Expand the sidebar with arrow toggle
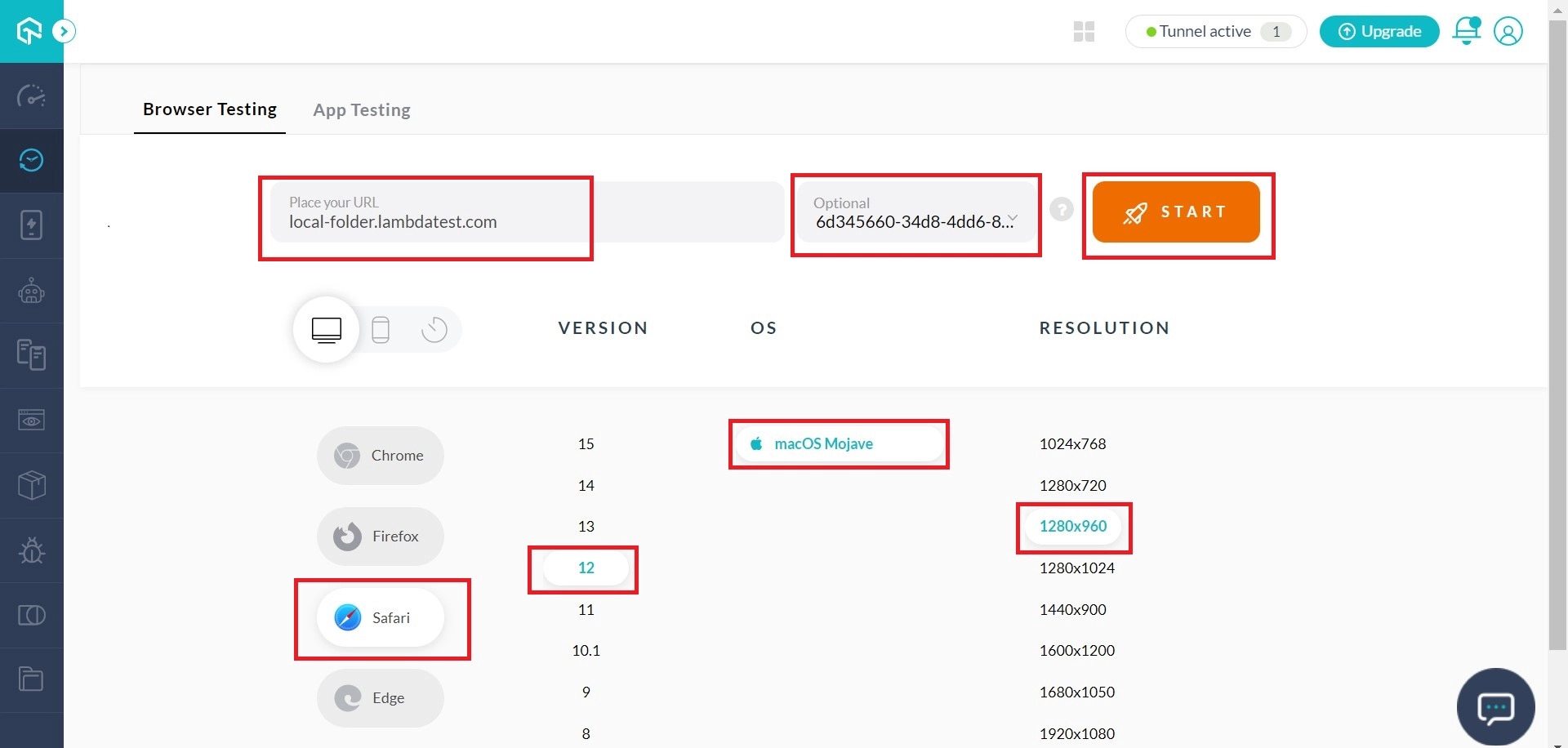The height and width of the screenshot is (748, 1568). (65, 31)
